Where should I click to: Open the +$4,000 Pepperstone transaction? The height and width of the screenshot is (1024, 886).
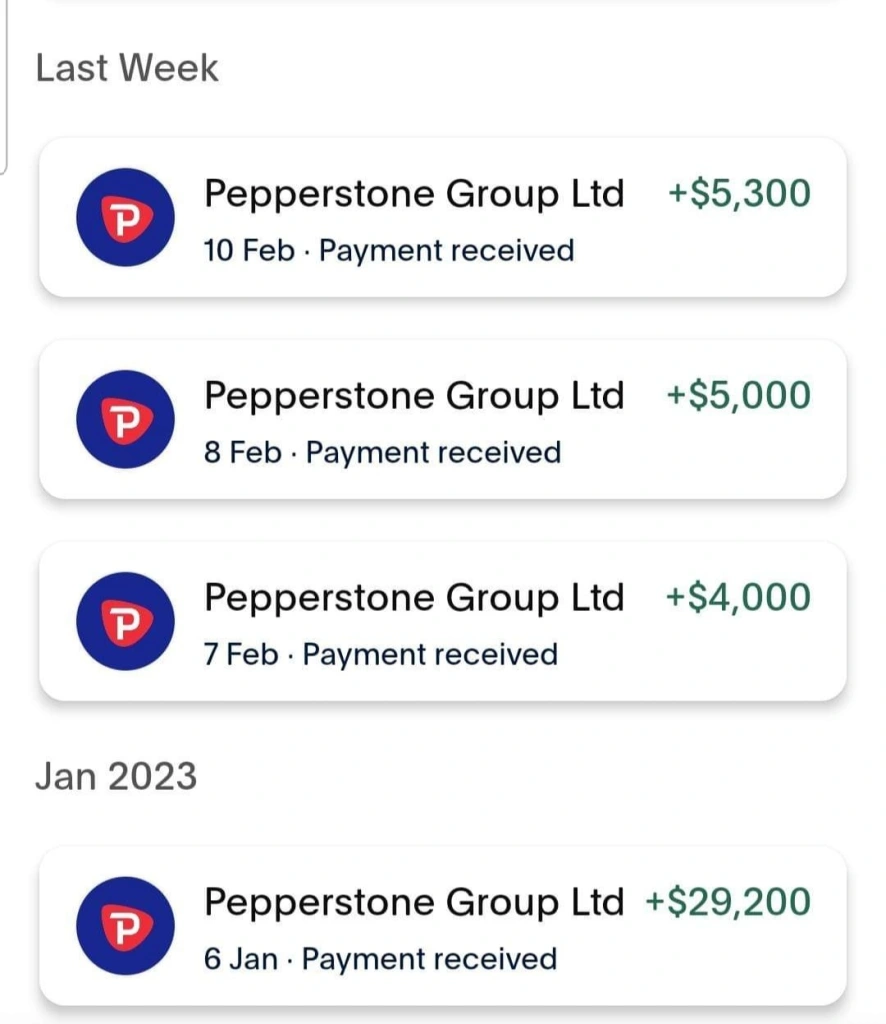(443, 621)
